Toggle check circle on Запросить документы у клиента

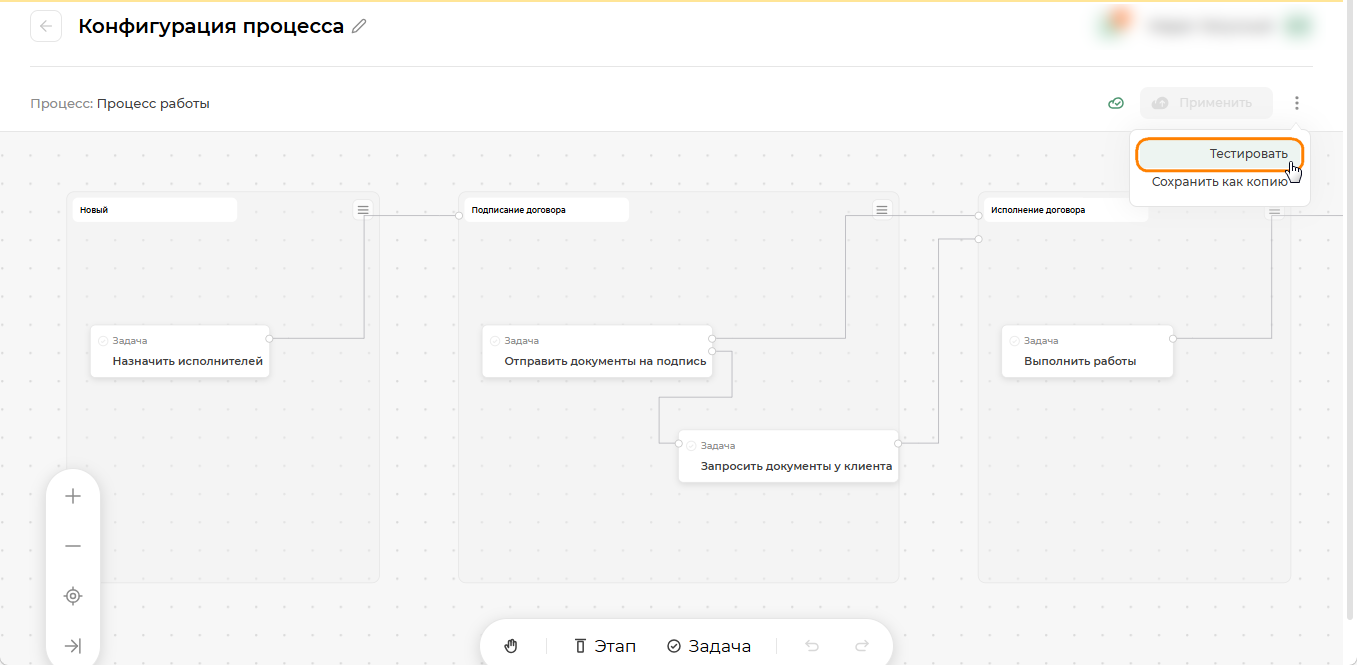pos(691,446)
